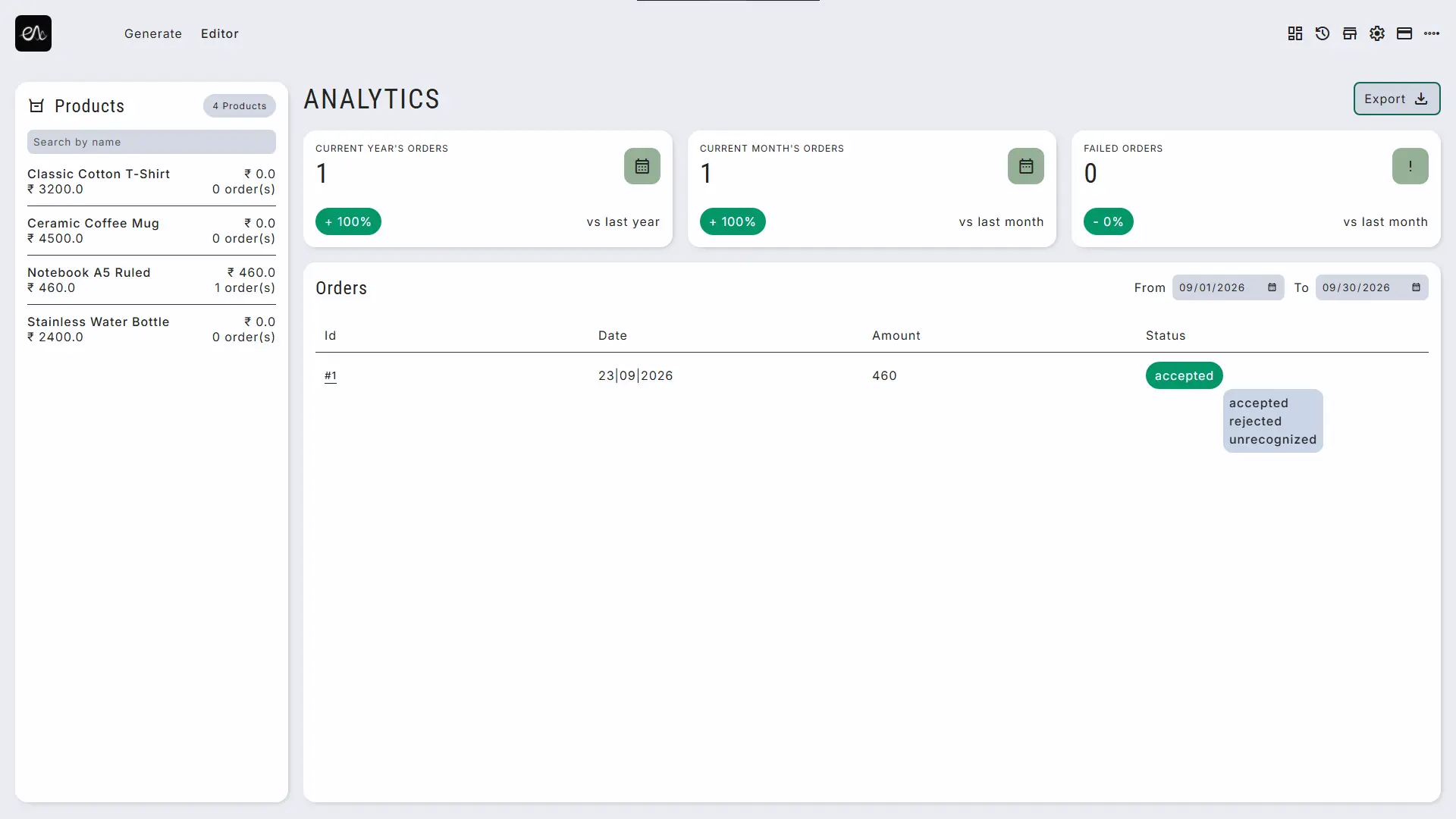The image size is (1456, 819).
Task: Click order date 23|09|2026
Action: pos(635,375)
